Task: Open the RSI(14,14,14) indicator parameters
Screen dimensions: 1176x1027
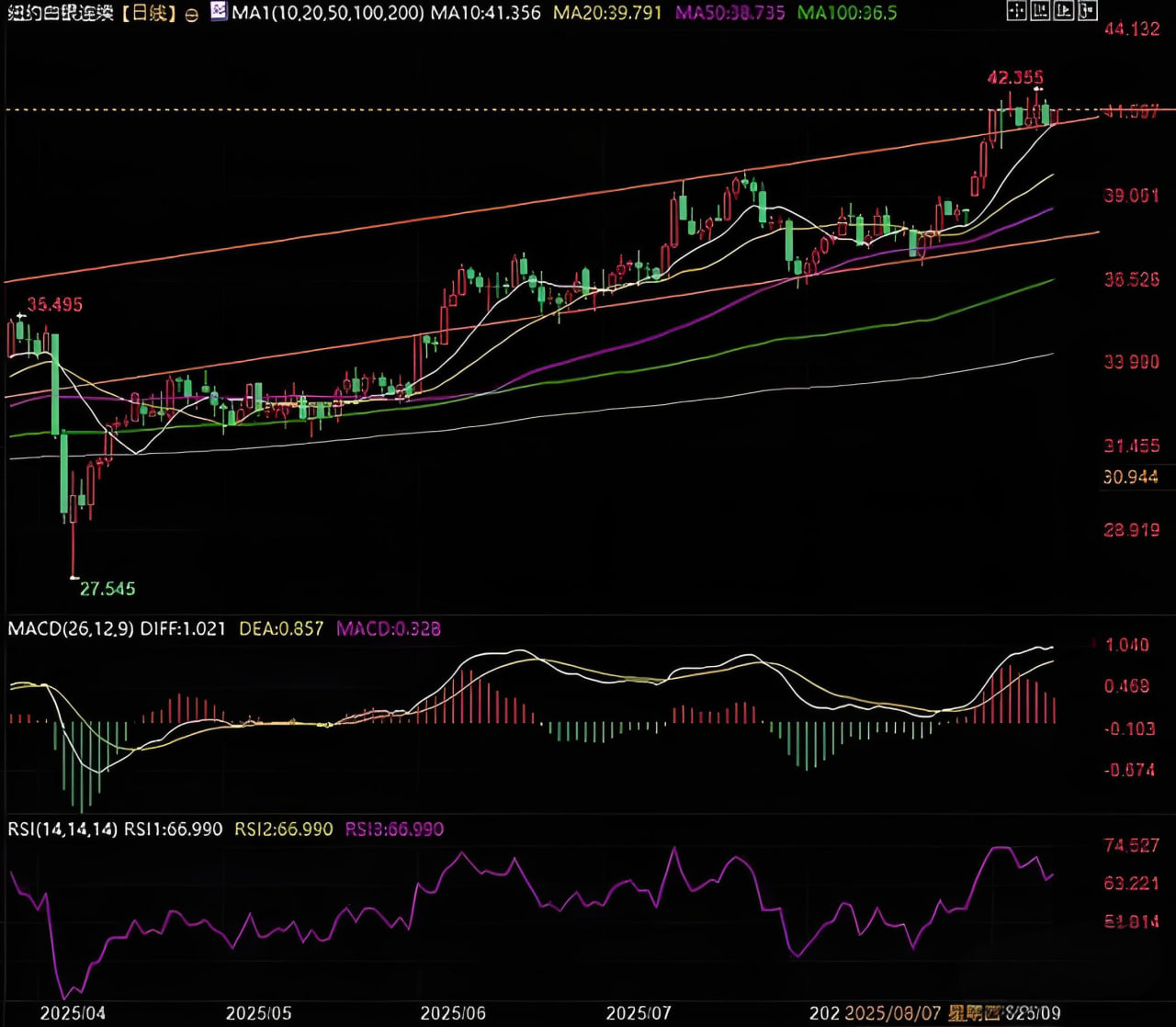Action: pyautogui.click(x=62, y=829)
